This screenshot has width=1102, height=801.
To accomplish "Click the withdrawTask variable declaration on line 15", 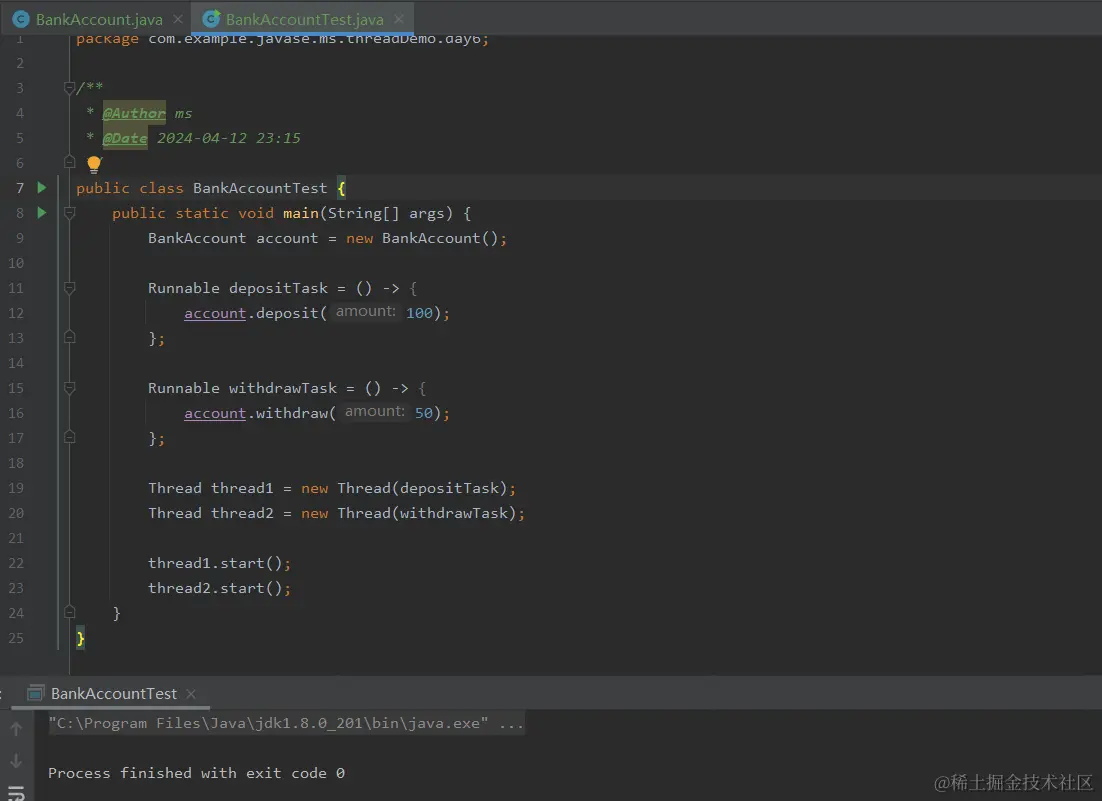I will click(x=283, y=388).
